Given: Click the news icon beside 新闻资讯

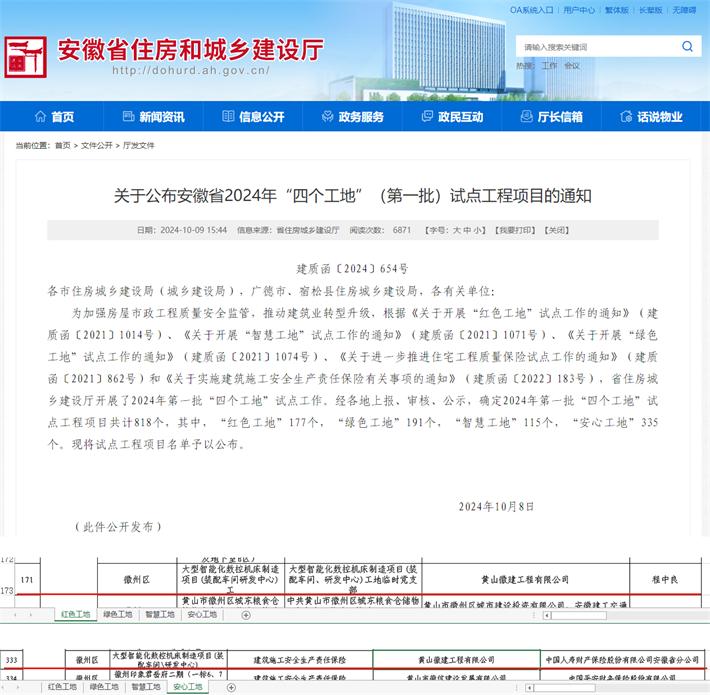Looking at the screenshot, I should (x=128, y=117).
